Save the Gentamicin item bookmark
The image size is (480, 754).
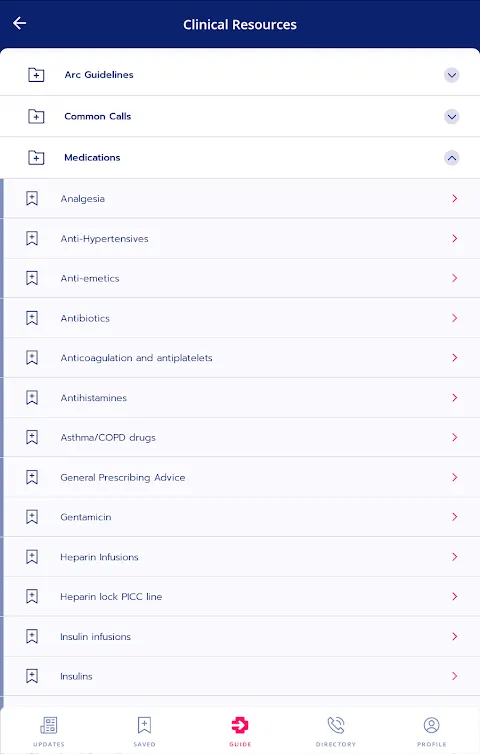pos(32,517)
